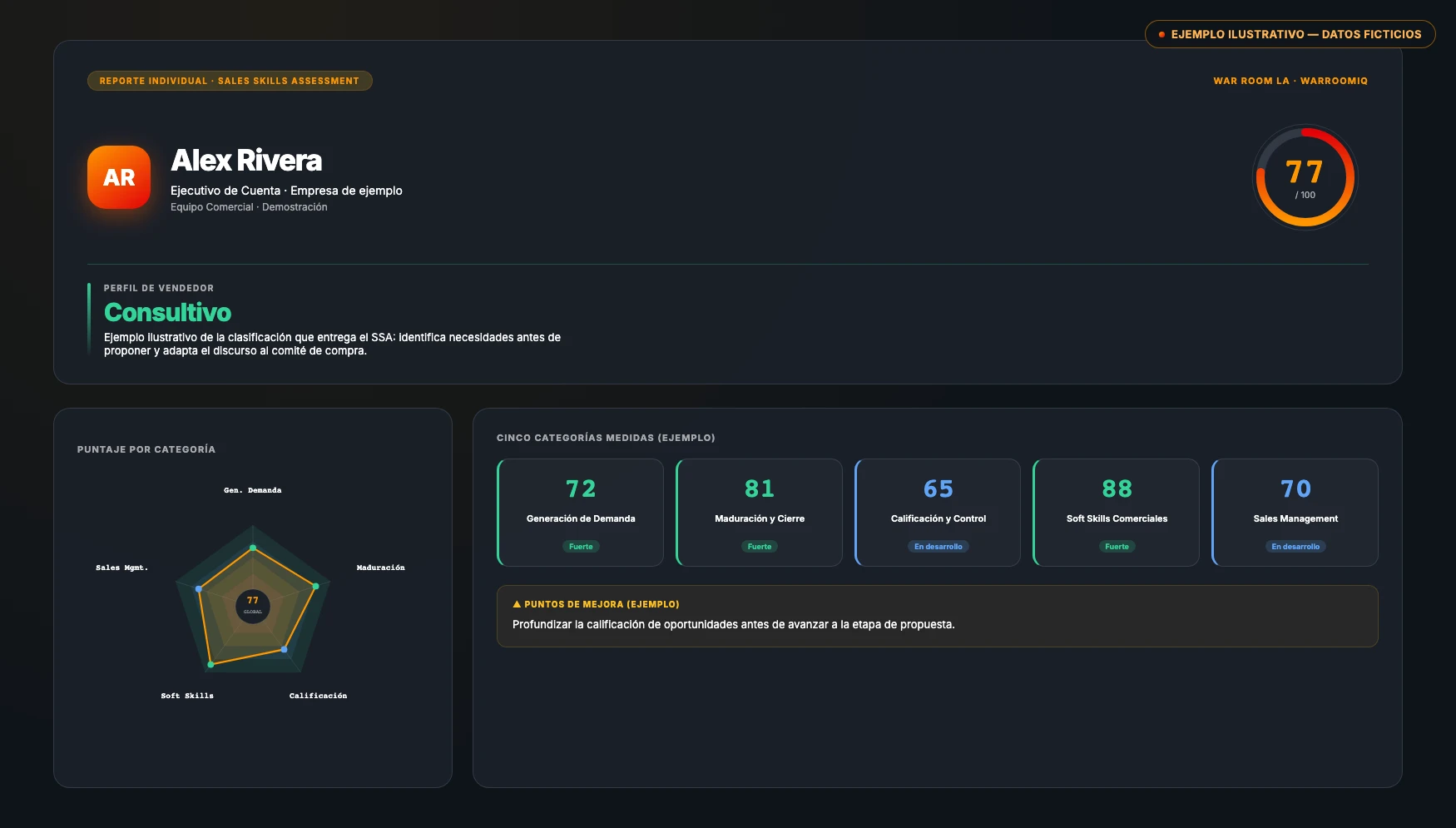
Task: Click the 'Gen. Demanda' radar chart label
Action: [x=253, y=490]
